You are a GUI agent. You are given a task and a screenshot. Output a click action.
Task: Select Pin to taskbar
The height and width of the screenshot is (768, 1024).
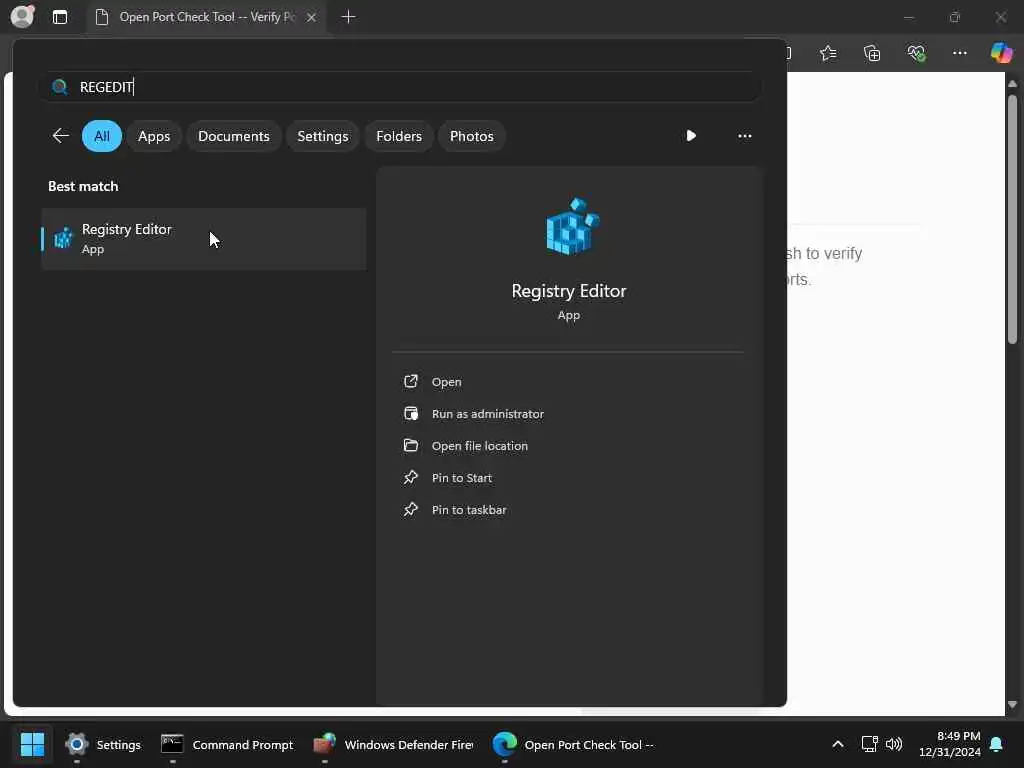pyautogui.click(x=469, y=510)
